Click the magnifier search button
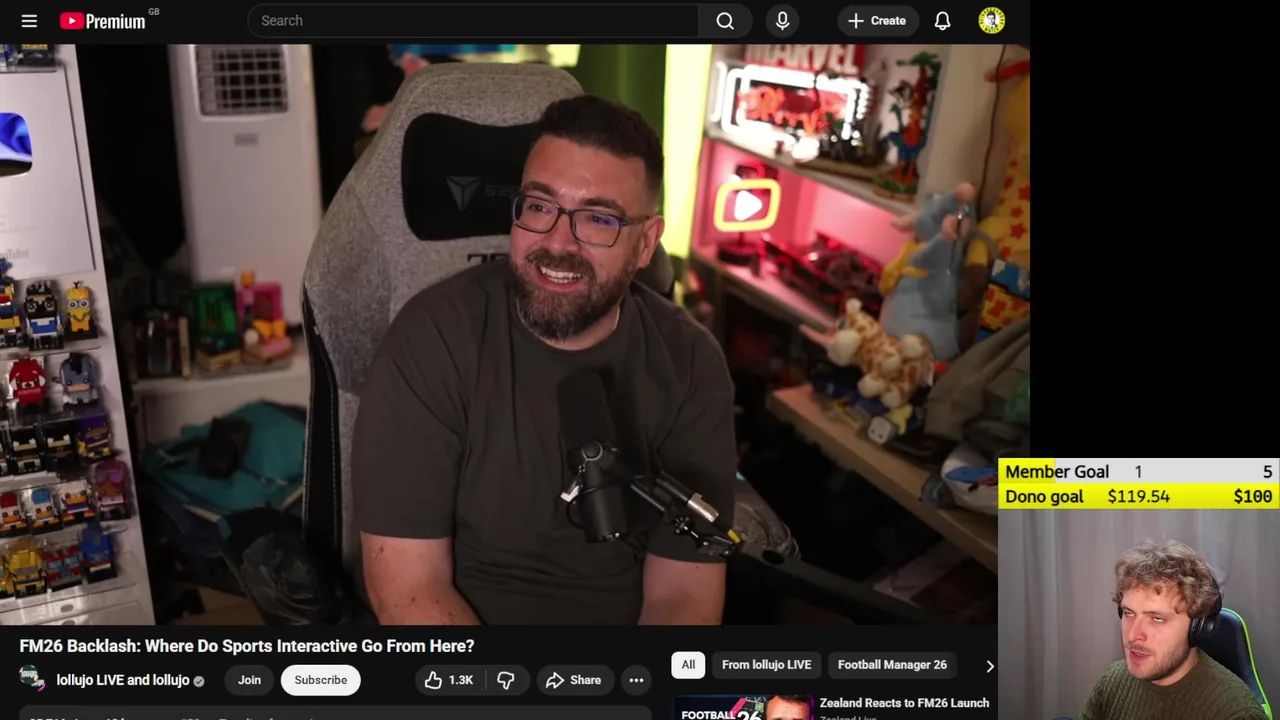The width and height of the screenshot is (1280, 720). click(x=725, y=20)
